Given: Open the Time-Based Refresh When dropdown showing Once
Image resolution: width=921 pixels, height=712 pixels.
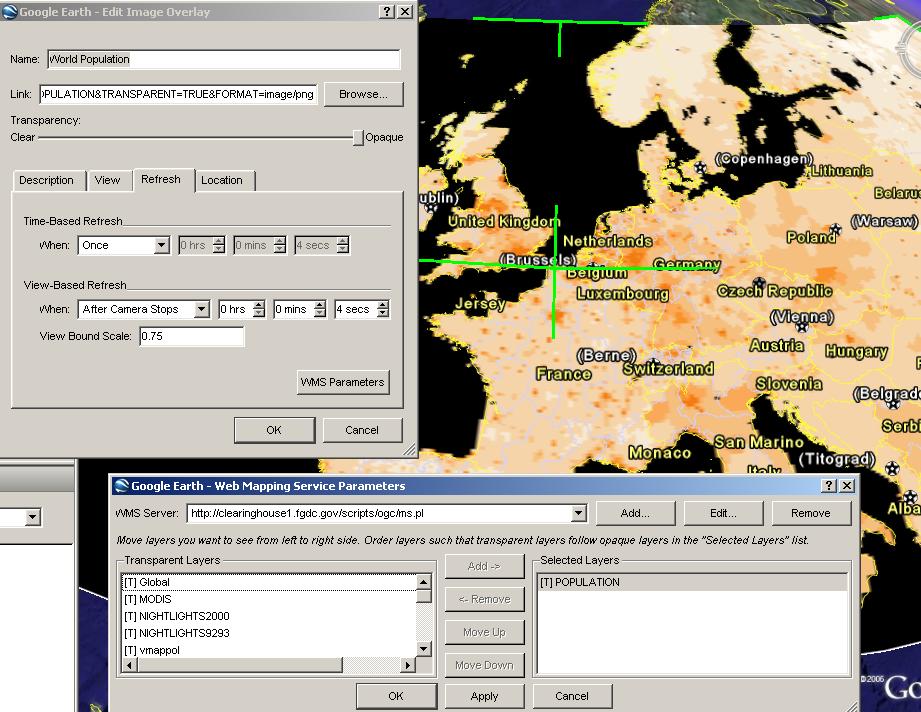Looking at the screenshot, I should click(162, 246).
